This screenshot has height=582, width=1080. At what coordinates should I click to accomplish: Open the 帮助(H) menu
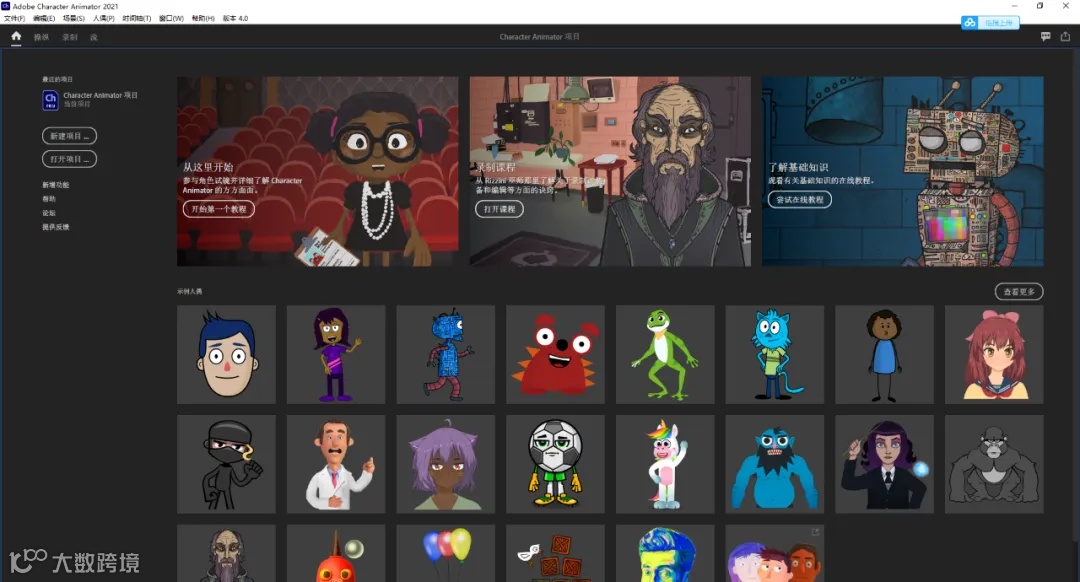(203, 19)
